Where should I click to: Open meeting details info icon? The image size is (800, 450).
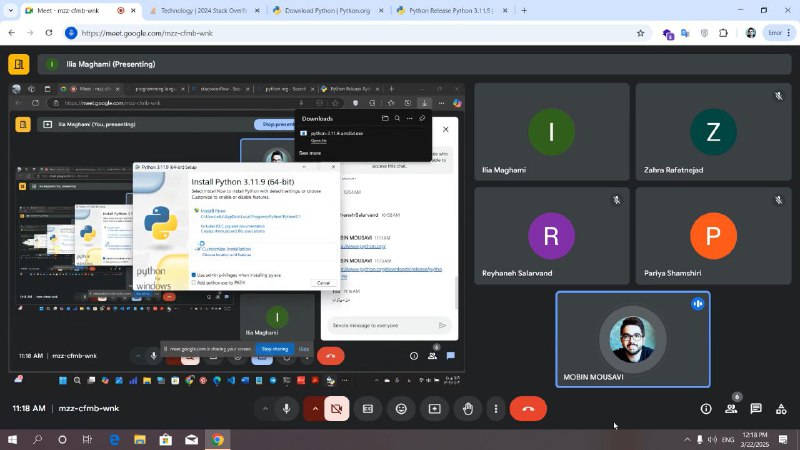click(706, 409)
